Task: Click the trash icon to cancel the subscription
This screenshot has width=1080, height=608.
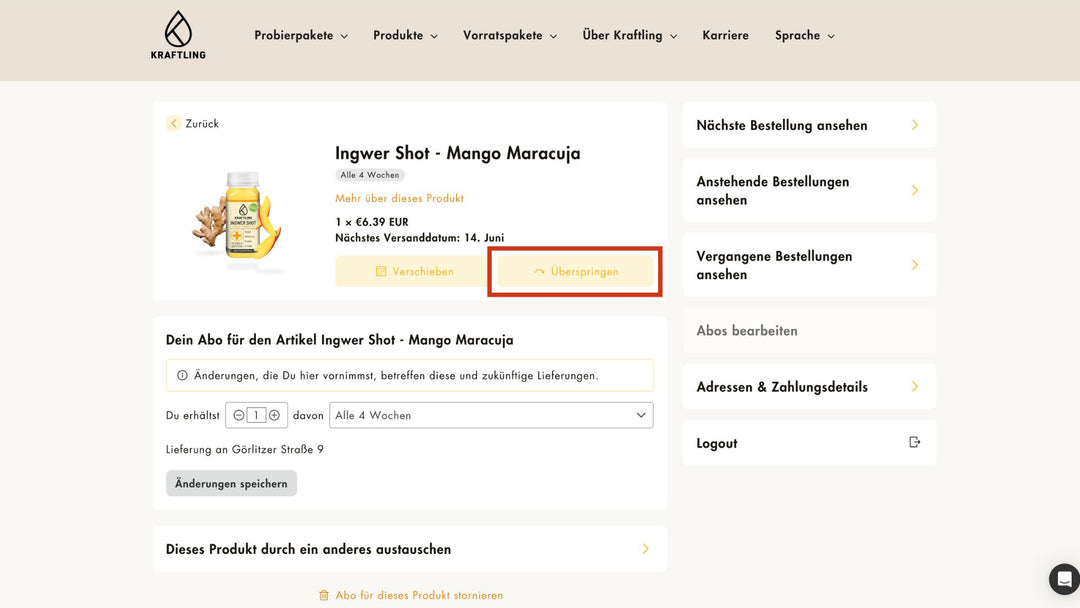Action: tap(324, 595)
